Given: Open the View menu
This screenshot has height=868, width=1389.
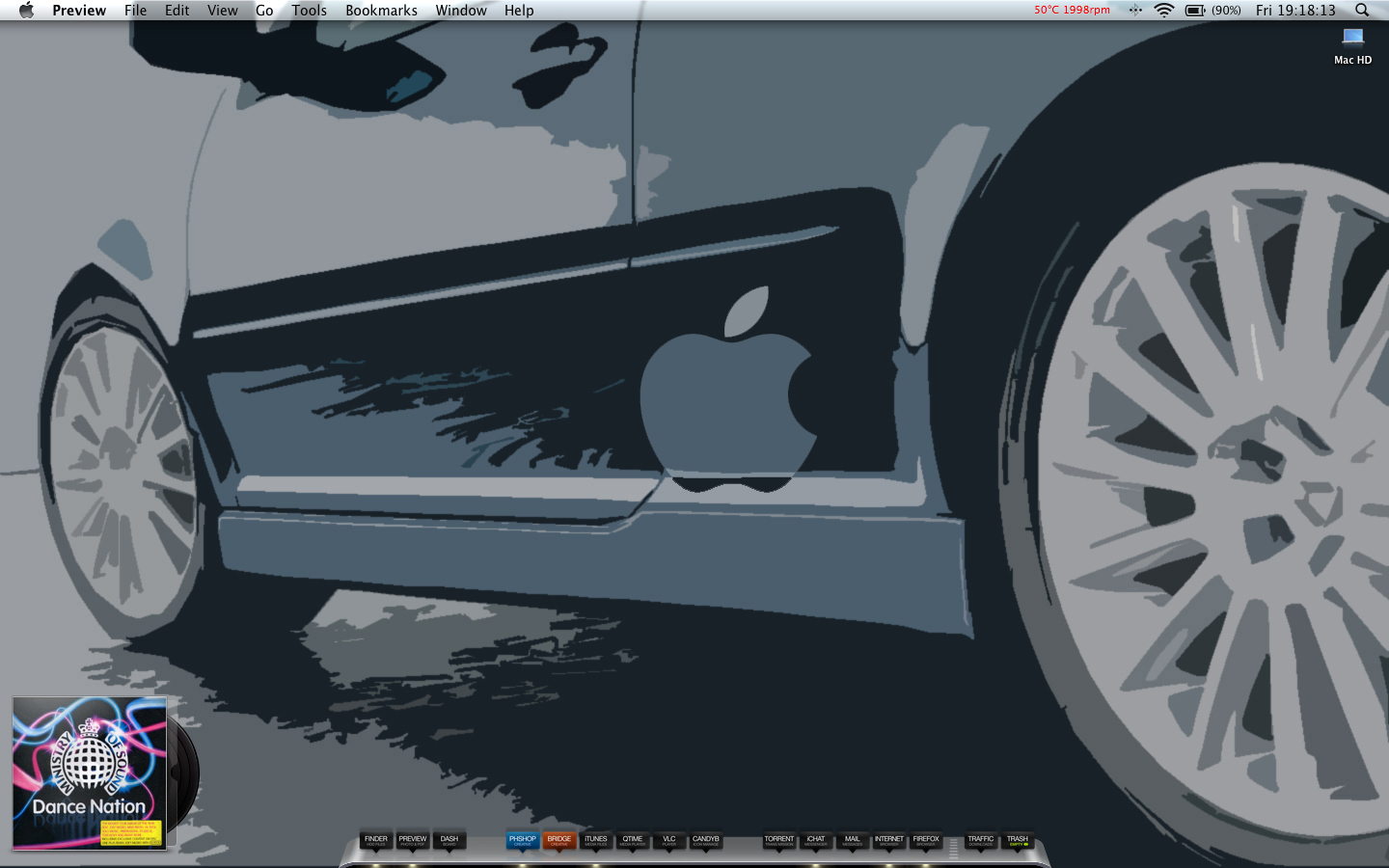Looking at the screenshot, I should point(222,10).
